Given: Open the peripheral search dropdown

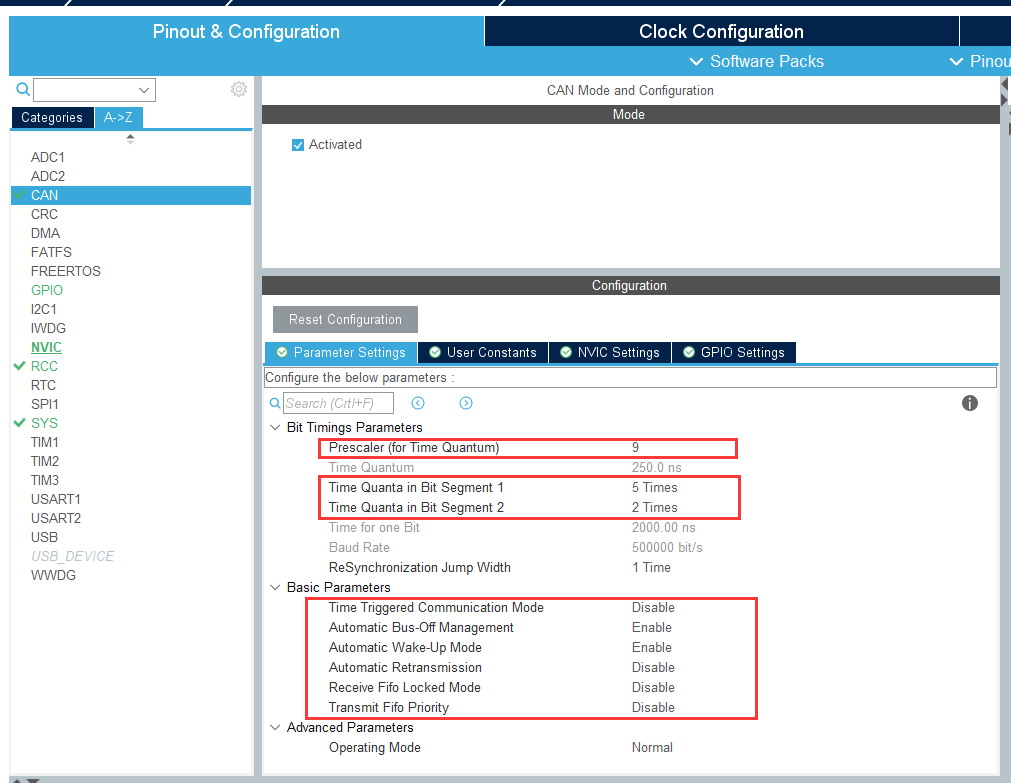Looking at the screenshot, I should tap(144, 90).
